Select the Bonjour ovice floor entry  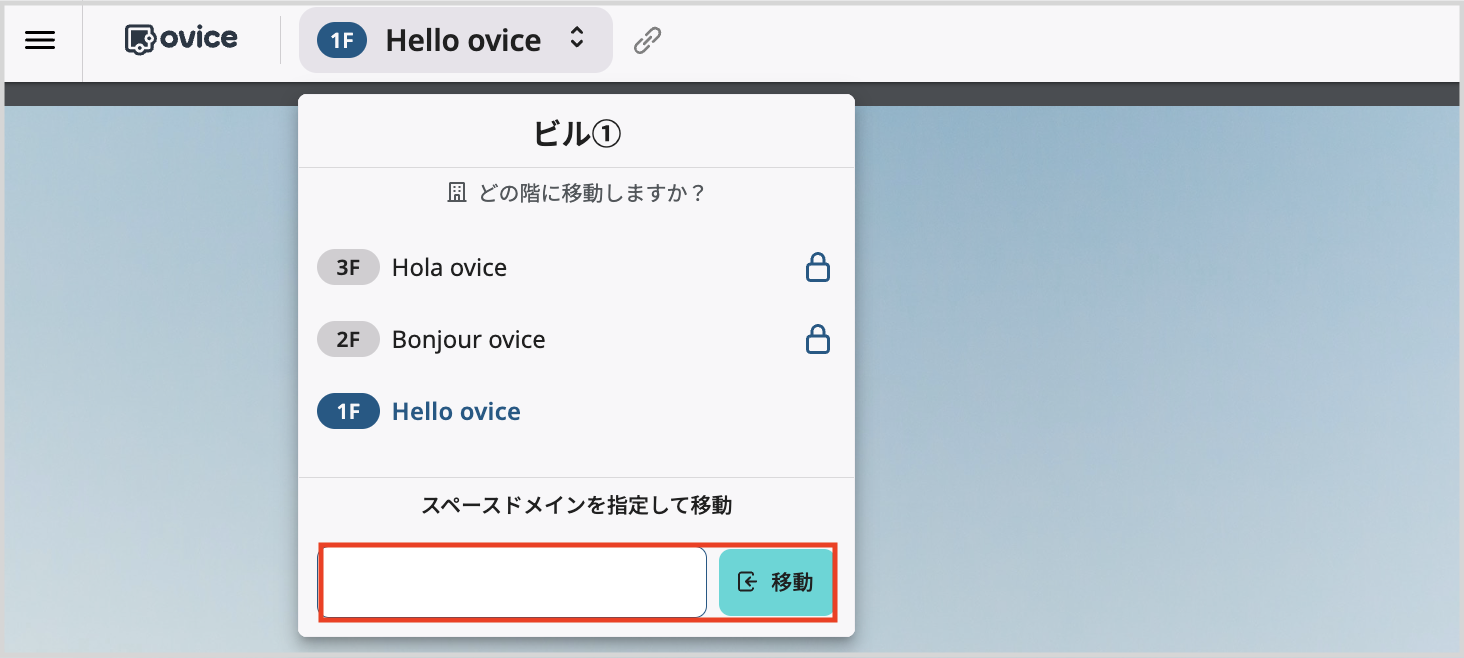pyautogui.click(x=468, y=339)
